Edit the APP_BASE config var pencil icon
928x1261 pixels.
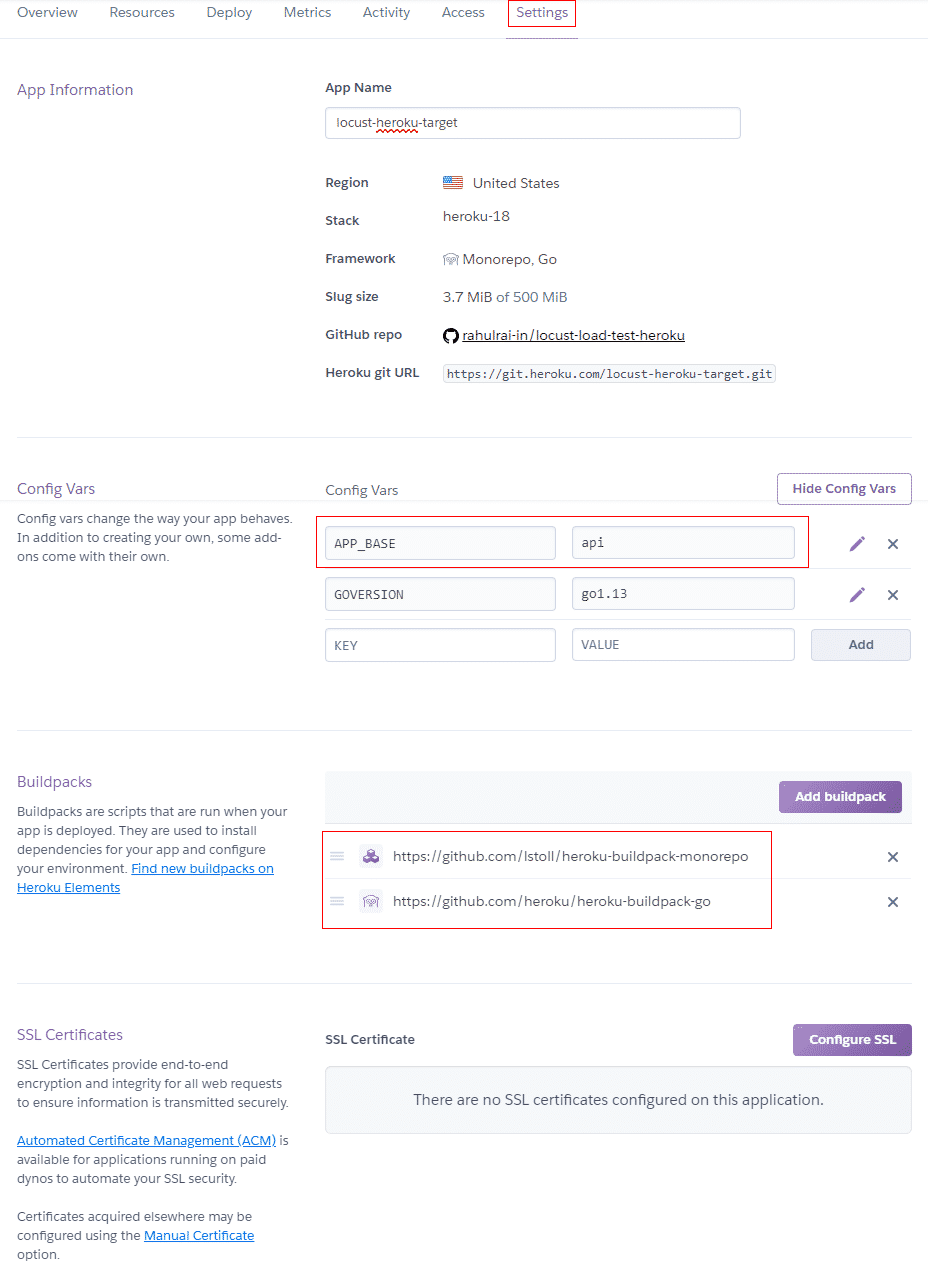(857, 544)
